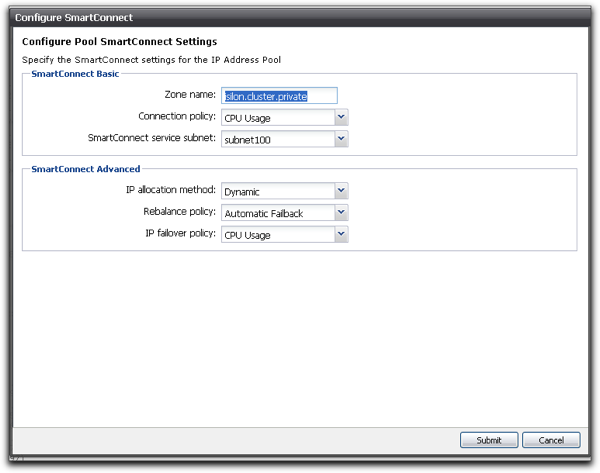Click the 'IP allocation method:' label
Viewport: 600px width, 473px height.
171,190
